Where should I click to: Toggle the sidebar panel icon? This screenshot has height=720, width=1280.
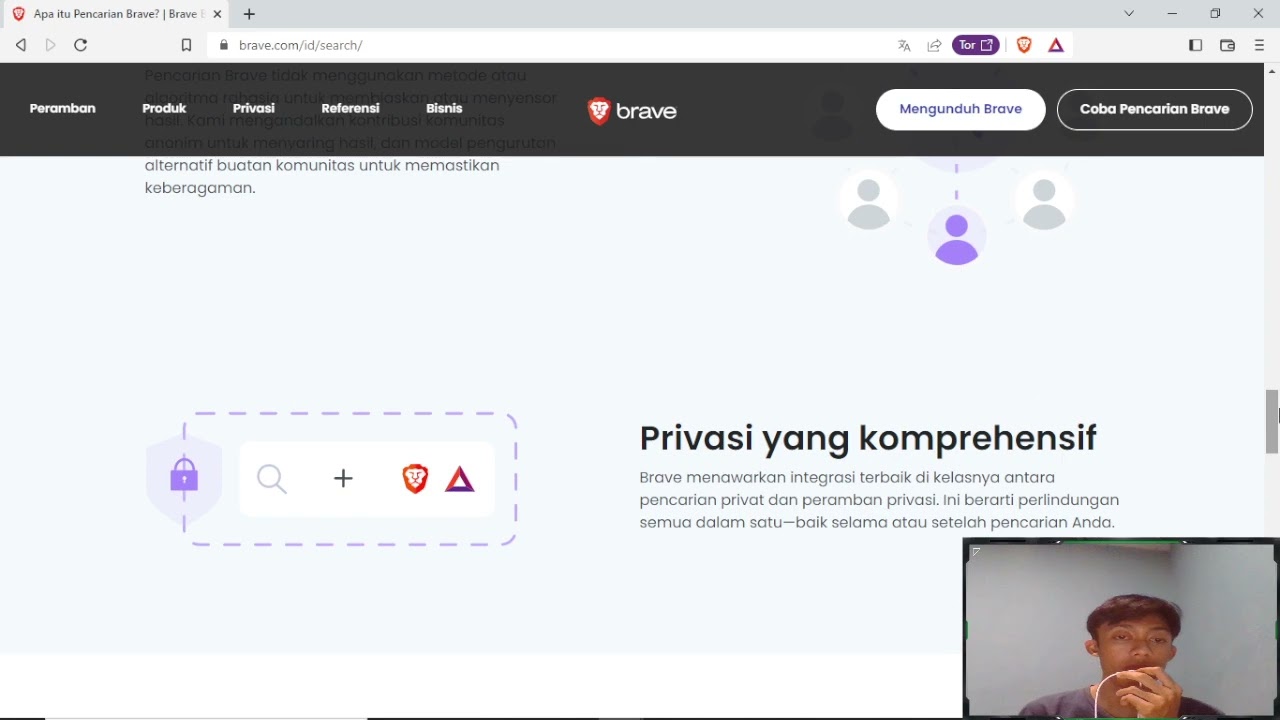[x=1195, y=45]
